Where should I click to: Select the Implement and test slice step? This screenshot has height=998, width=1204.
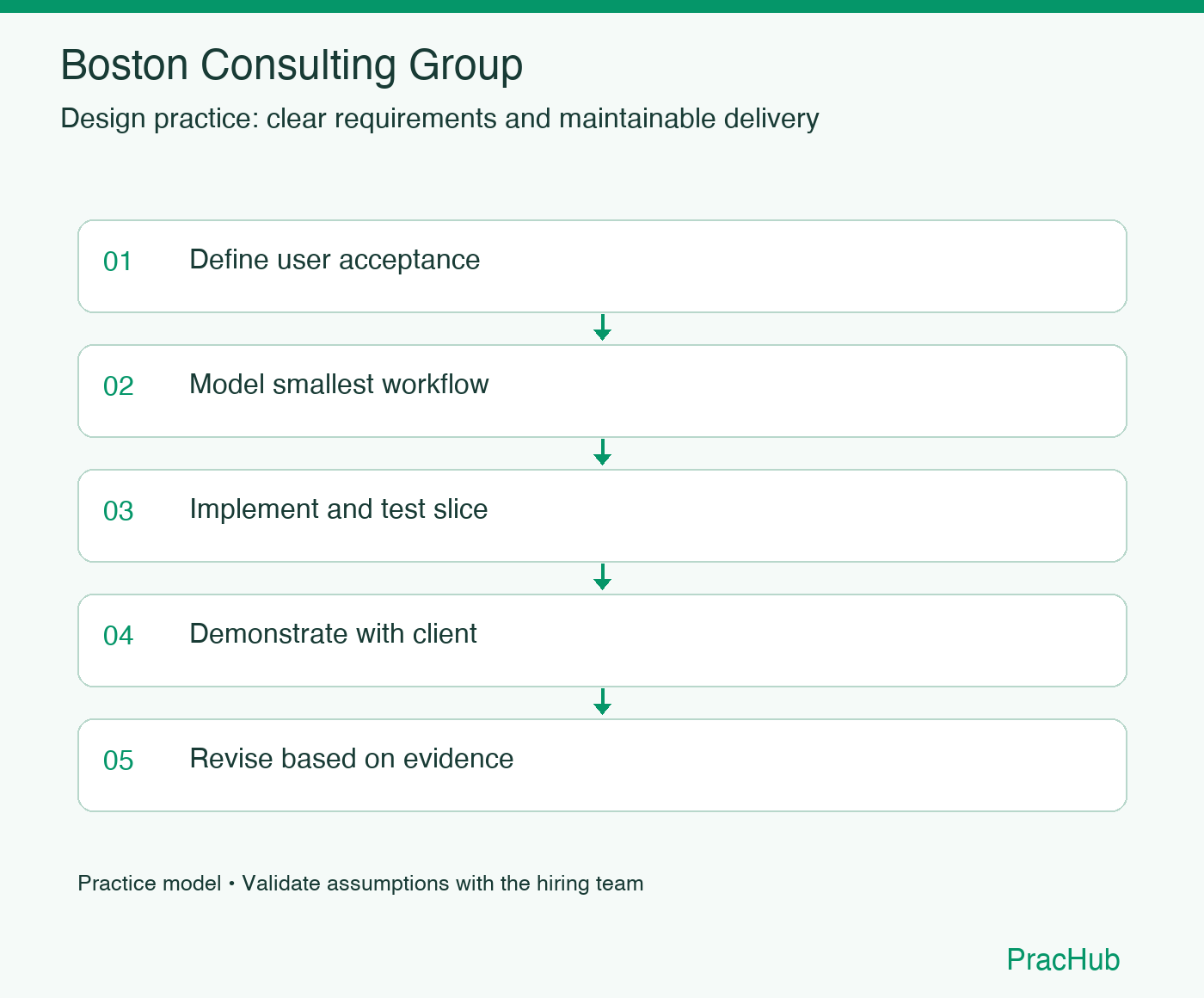(x=602, y=515)
